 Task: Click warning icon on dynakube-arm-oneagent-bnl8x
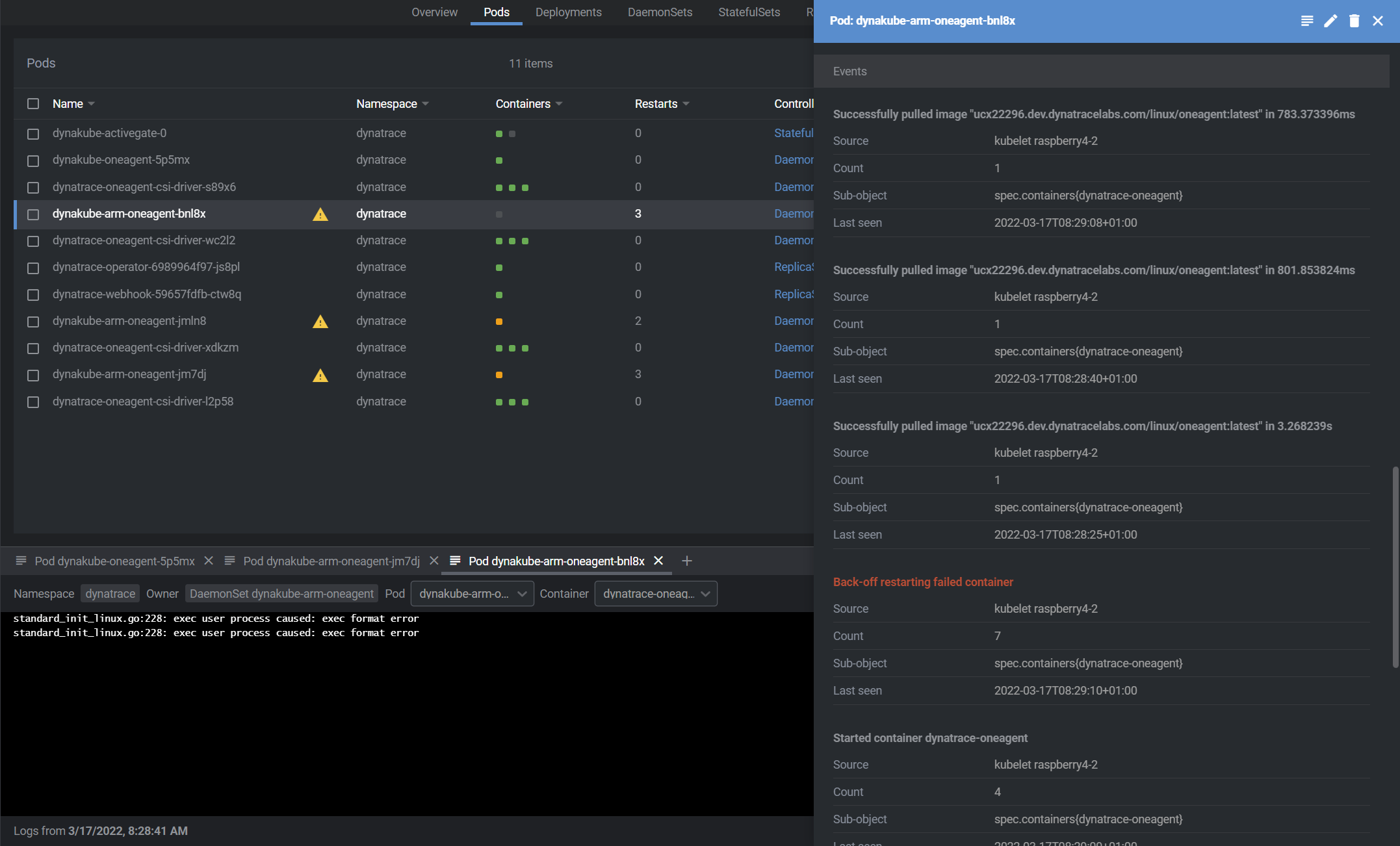[320, 214]
